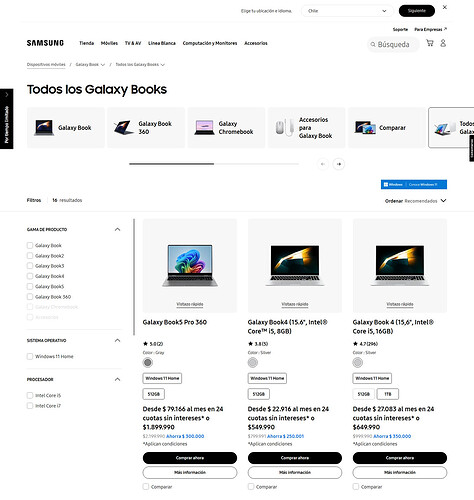
Task: Click the Siguiente button
Action: tap(417, 11)
